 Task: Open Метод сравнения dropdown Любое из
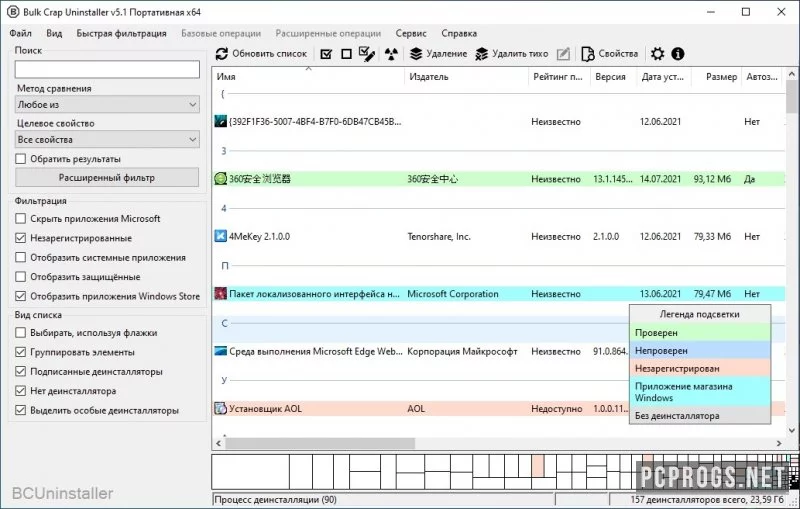[x=107, y=105]
